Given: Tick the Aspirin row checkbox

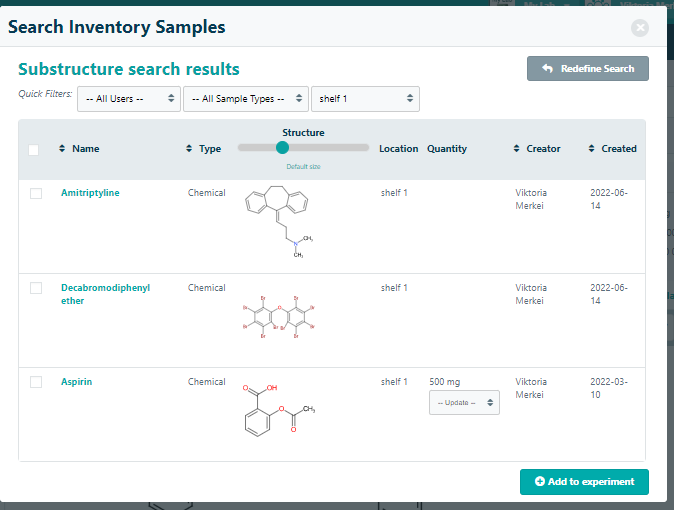Looking at the screenshot, I should (36, 382).
